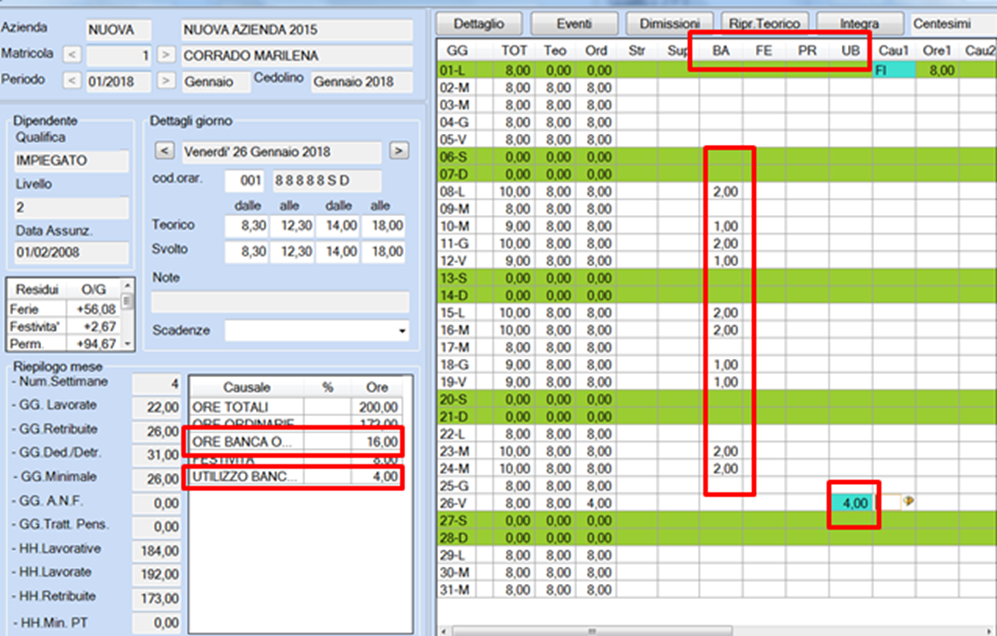Image resolution: width=997 pixels, height=636 pixels.
Task: Click the Integra button
Action: pyautogui.click(x=860, y=24)
